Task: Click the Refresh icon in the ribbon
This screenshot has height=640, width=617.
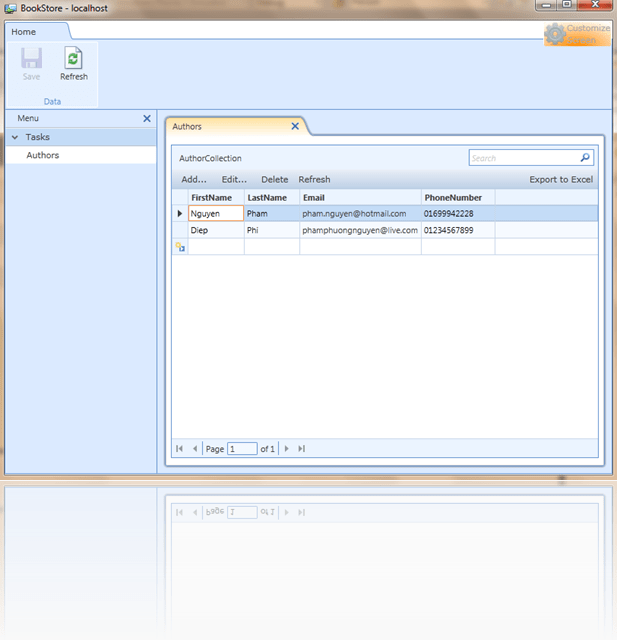Action: pyautogui.click(x=73, y=58)
